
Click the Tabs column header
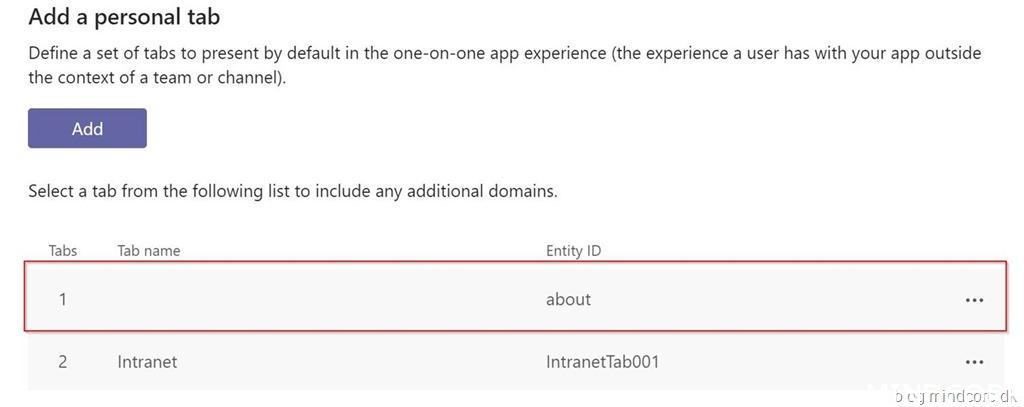pyautogui.click(x=63, y=250)
